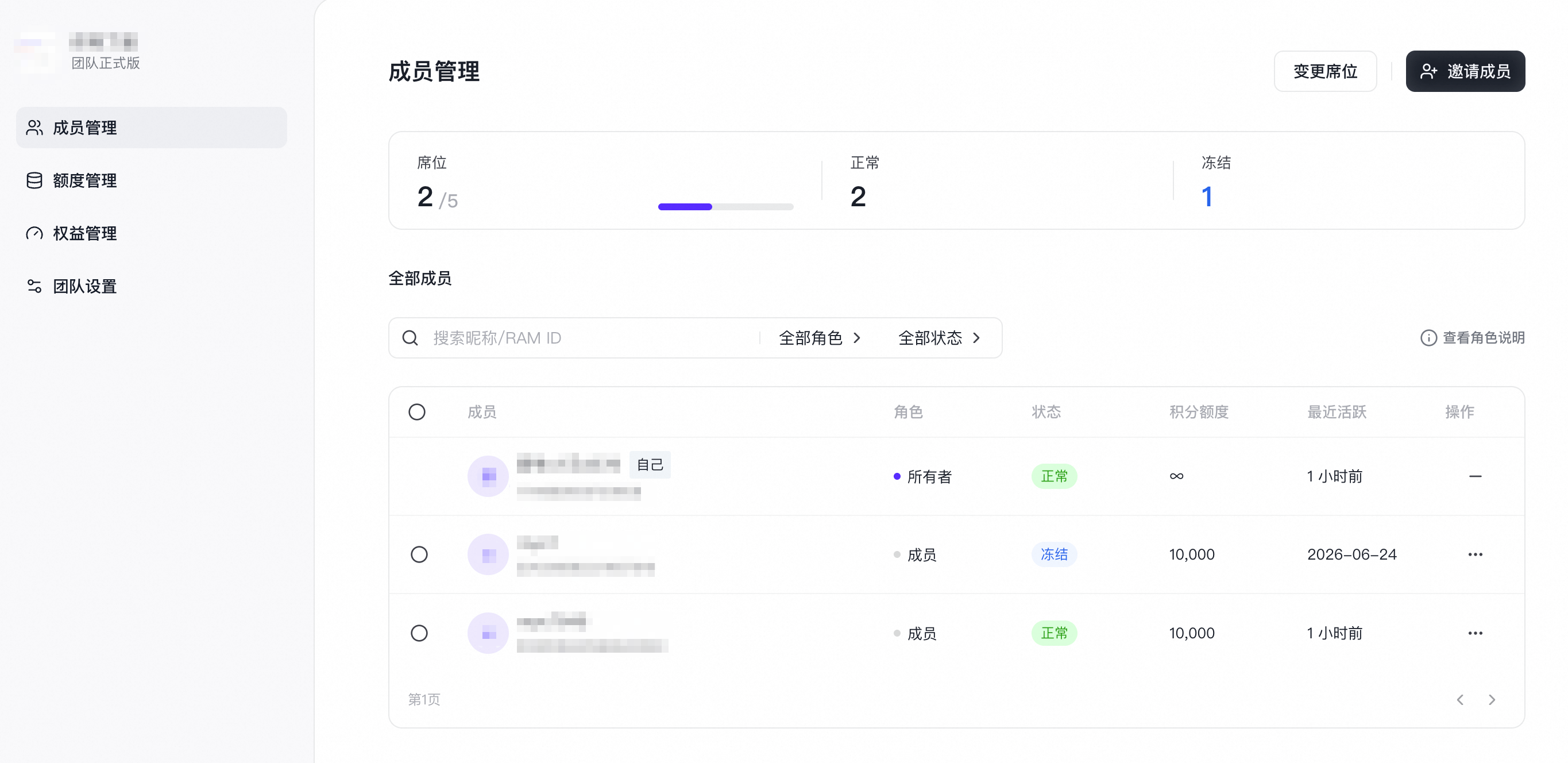Open 额度管理 in the sidebar

tap(152, 180)
